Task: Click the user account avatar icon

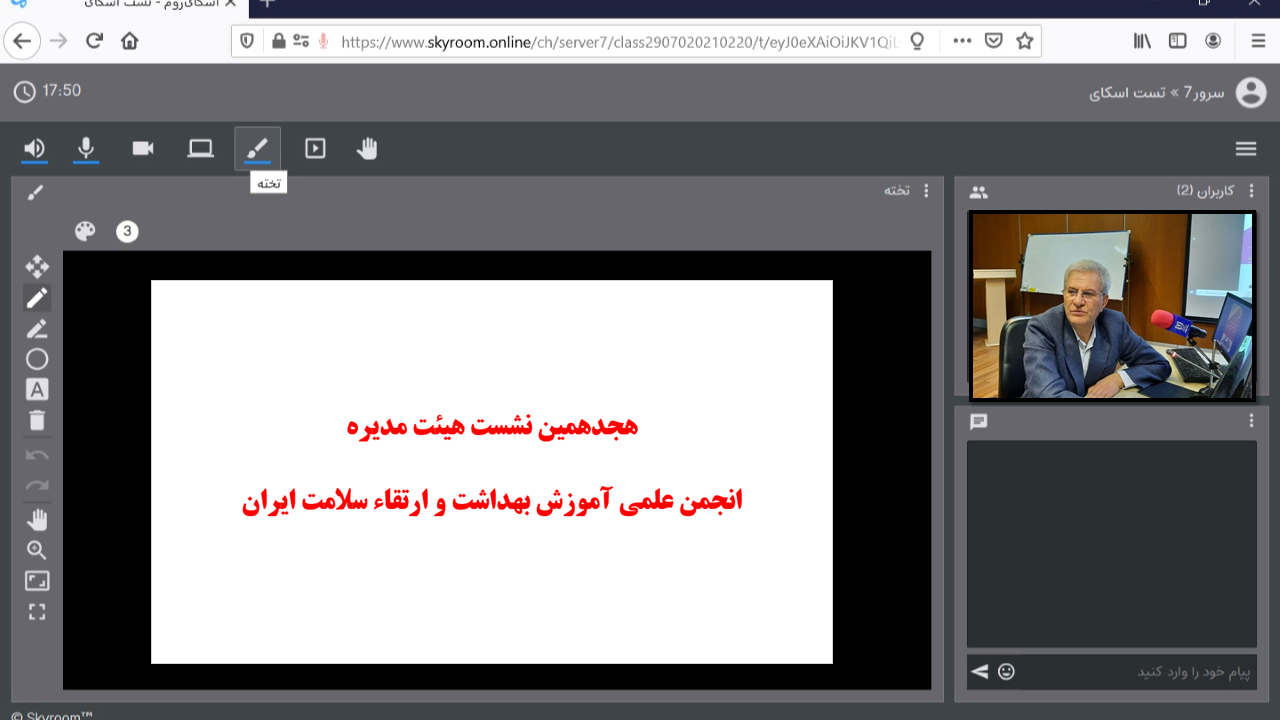Action: coord(1251,93)
